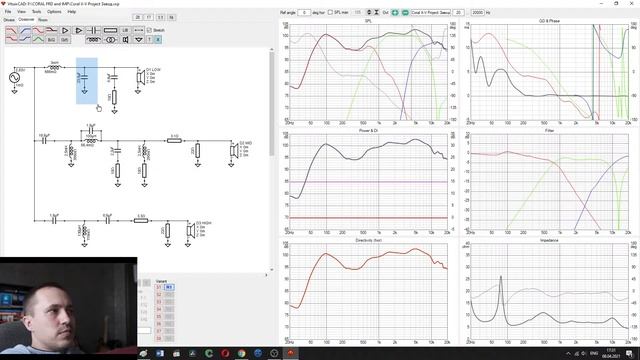This screenshot has width=640, height=360.
Task: Add a transformer/generator symbol from toolbar
Action: click(x=110, y=40)
